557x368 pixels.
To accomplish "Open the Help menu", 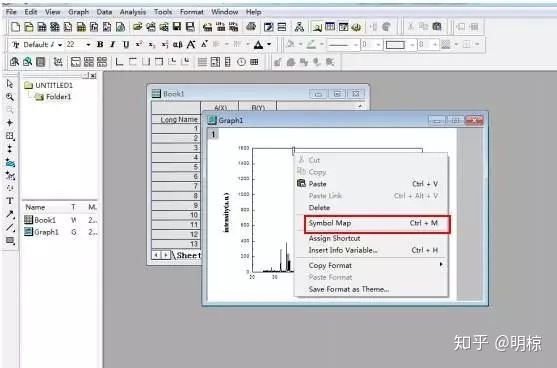I will pyautogui.click(x=253, y=12).
